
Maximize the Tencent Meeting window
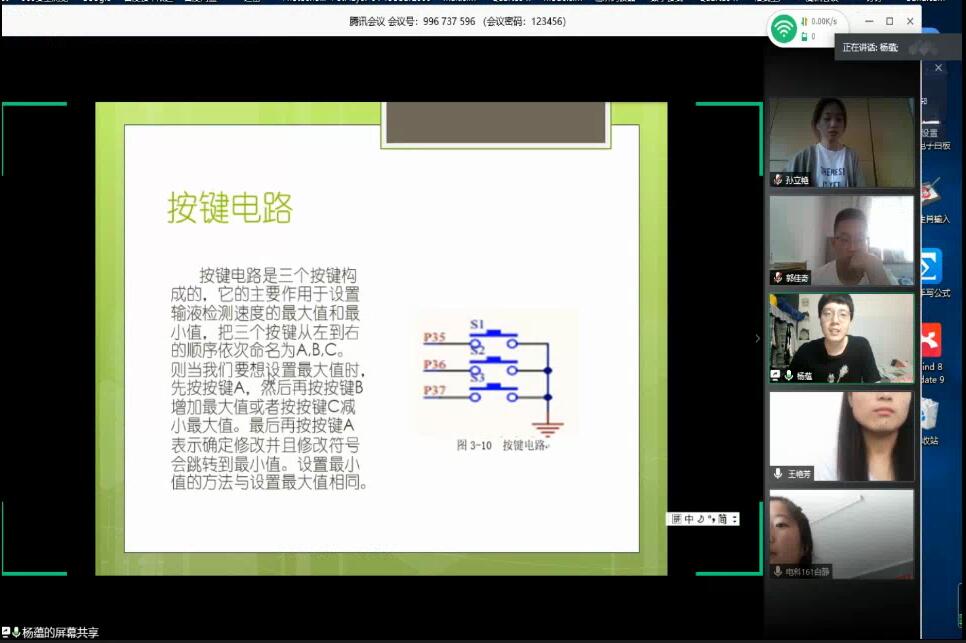[889, 21]
